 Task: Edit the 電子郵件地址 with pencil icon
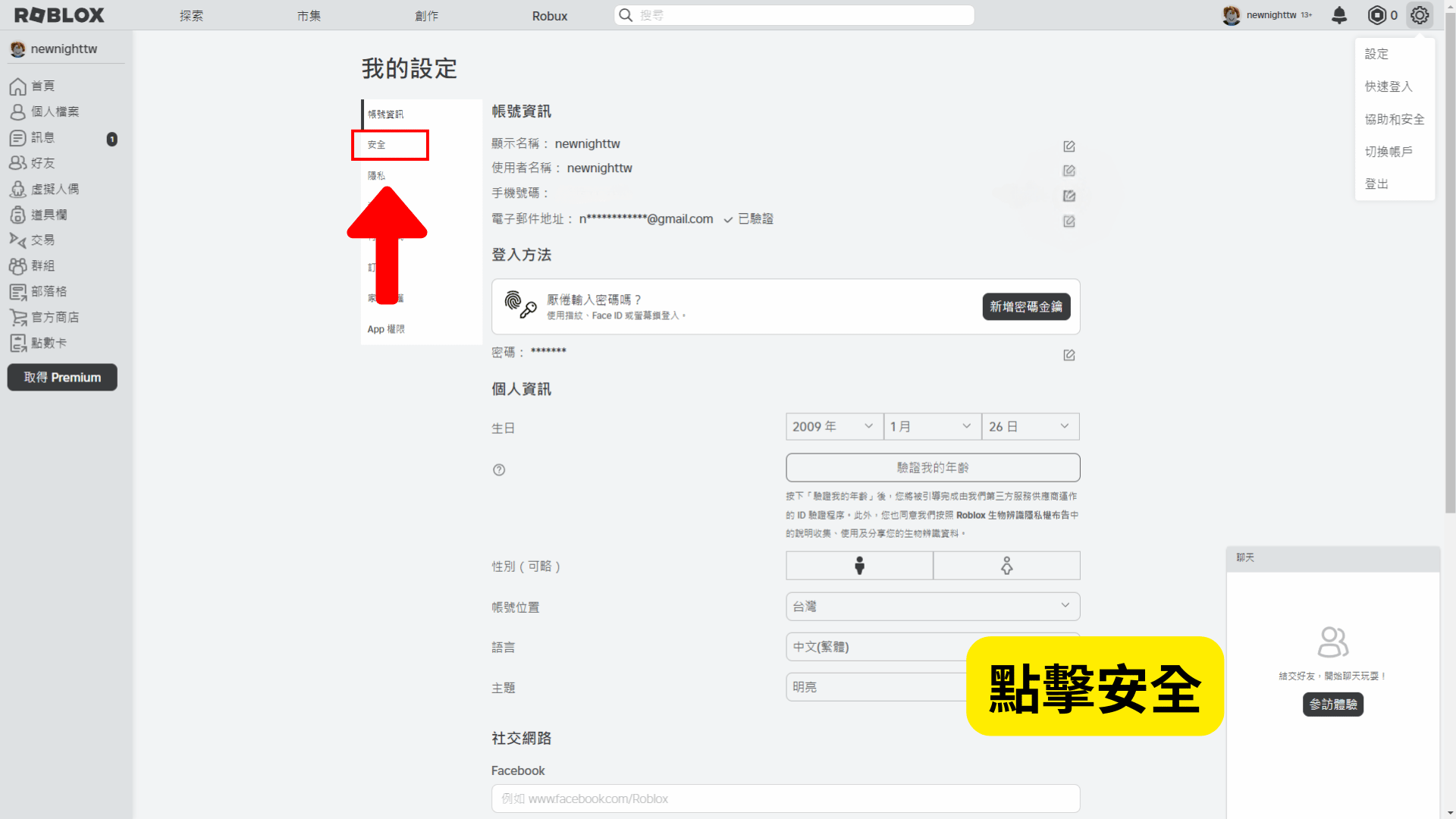click(1069, 221)
